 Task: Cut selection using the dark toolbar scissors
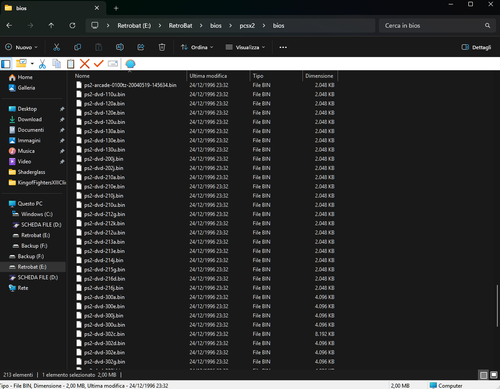click(x=56, y=47)
